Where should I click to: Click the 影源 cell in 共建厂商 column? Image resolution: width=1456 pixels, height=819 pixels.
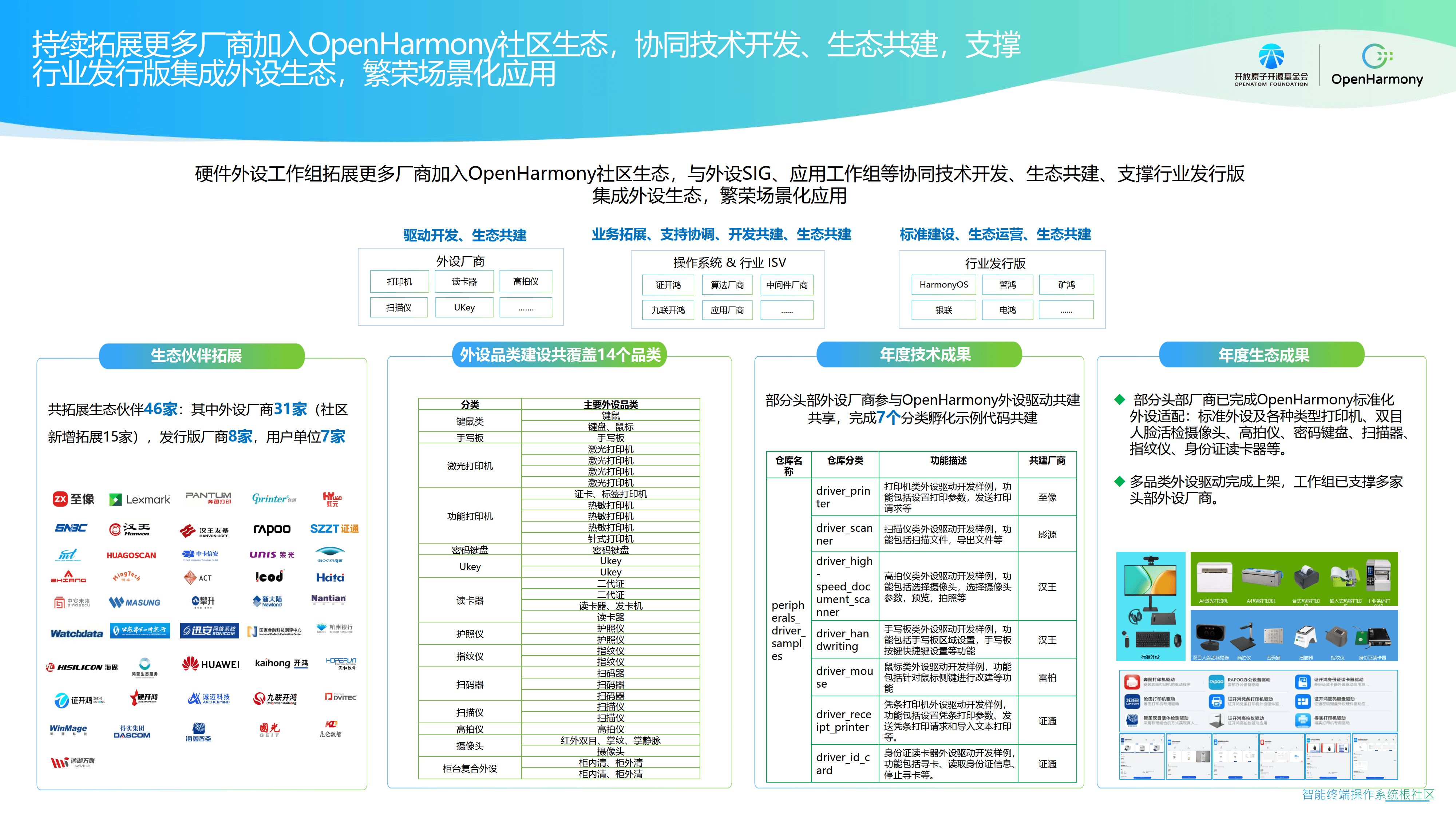(1047, 534)
